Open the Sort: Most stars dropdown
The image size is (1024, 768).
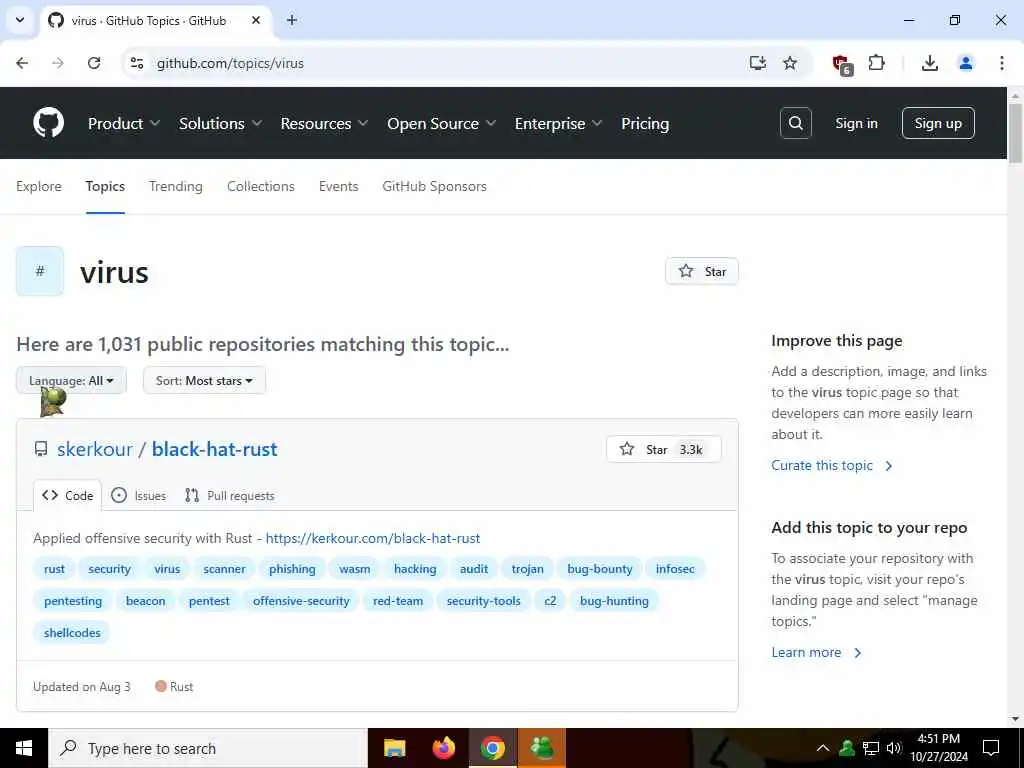point(204,380)
